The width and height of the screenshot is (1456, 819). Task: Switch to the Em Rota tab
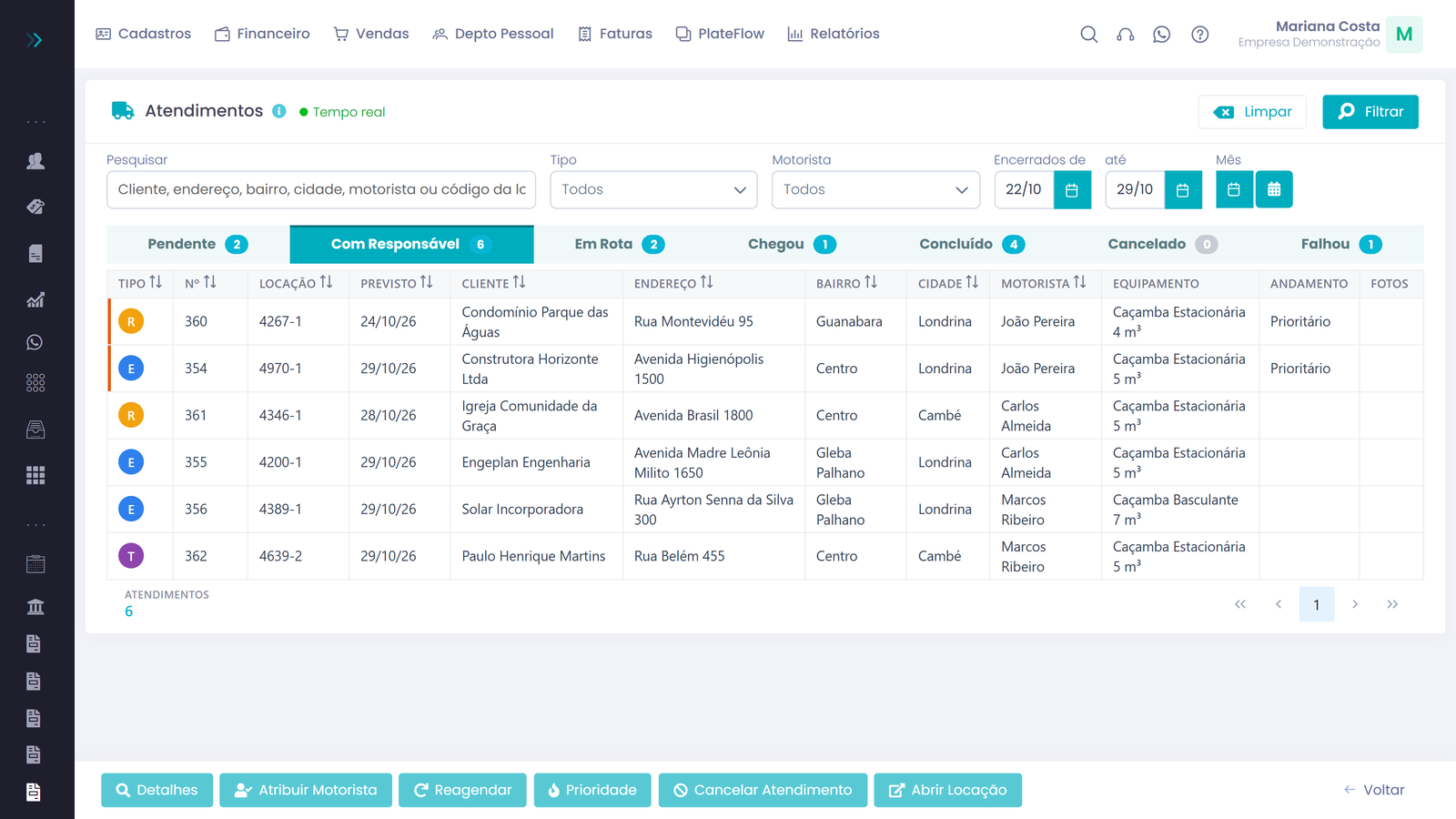[619, 244]
